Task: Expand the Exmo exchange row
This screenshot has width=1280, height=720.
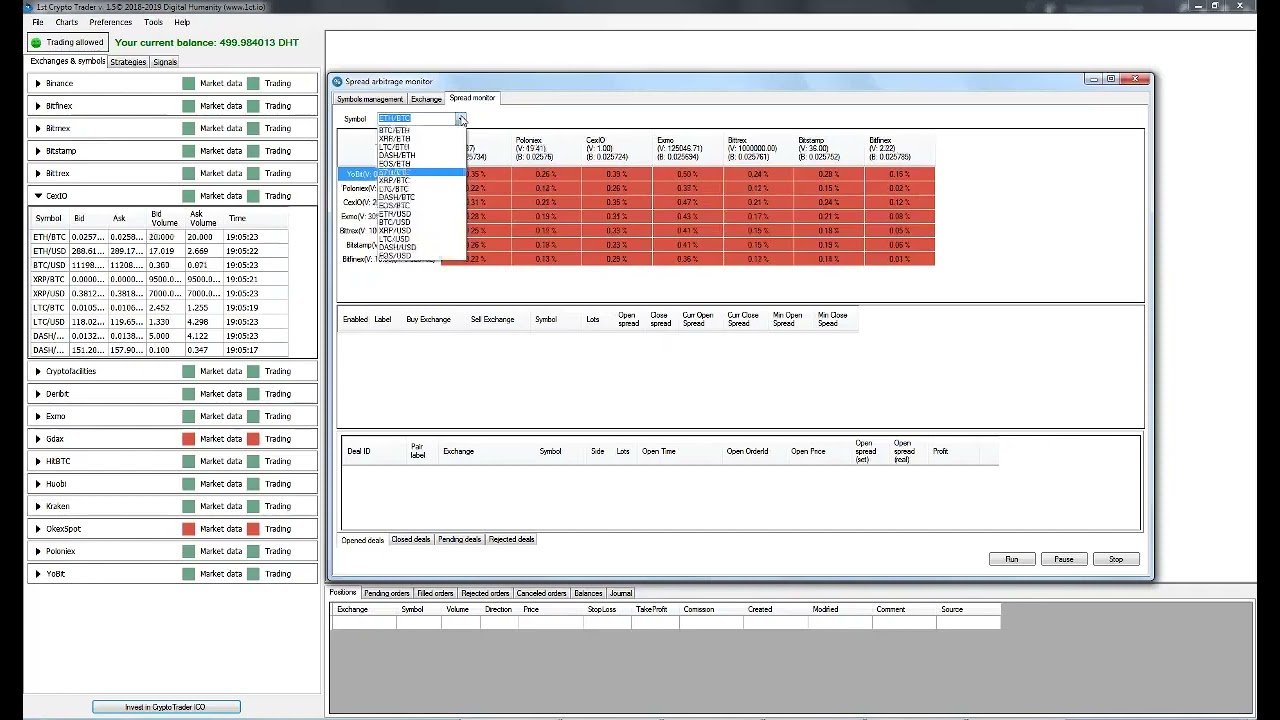Action: (x=38, y=416)
